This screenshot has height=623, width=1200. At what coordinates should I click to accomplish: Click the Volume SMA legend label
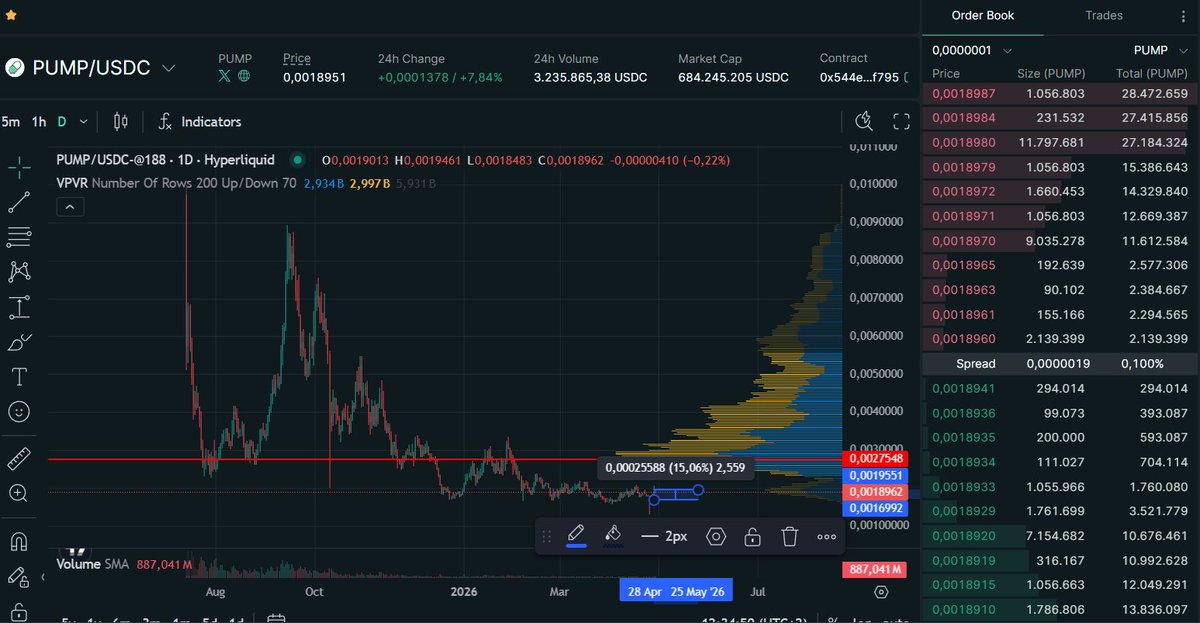[92, 565]
